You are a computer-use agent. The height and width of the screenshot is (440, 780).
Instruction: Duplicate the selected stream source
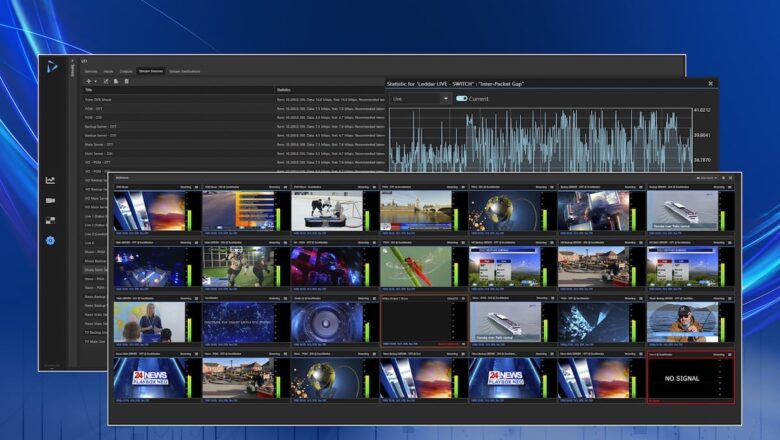[x=116, y=81]
